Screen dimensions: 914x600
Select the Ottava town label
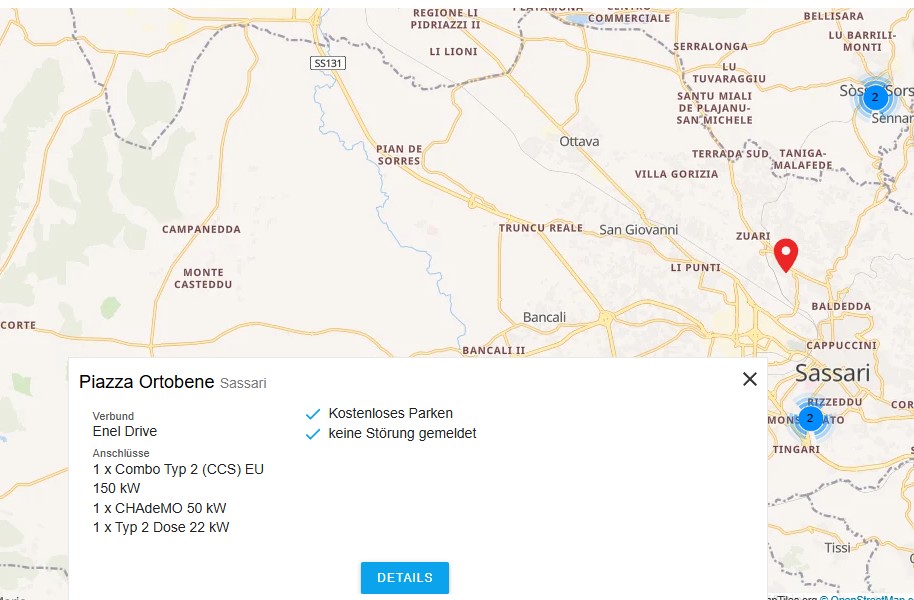pyautogui.click(x=579, y=141)
